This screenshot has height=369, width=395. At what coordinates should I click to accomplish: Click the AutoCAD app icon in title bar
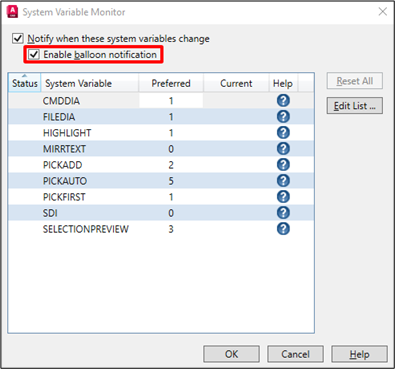[12, 12]
